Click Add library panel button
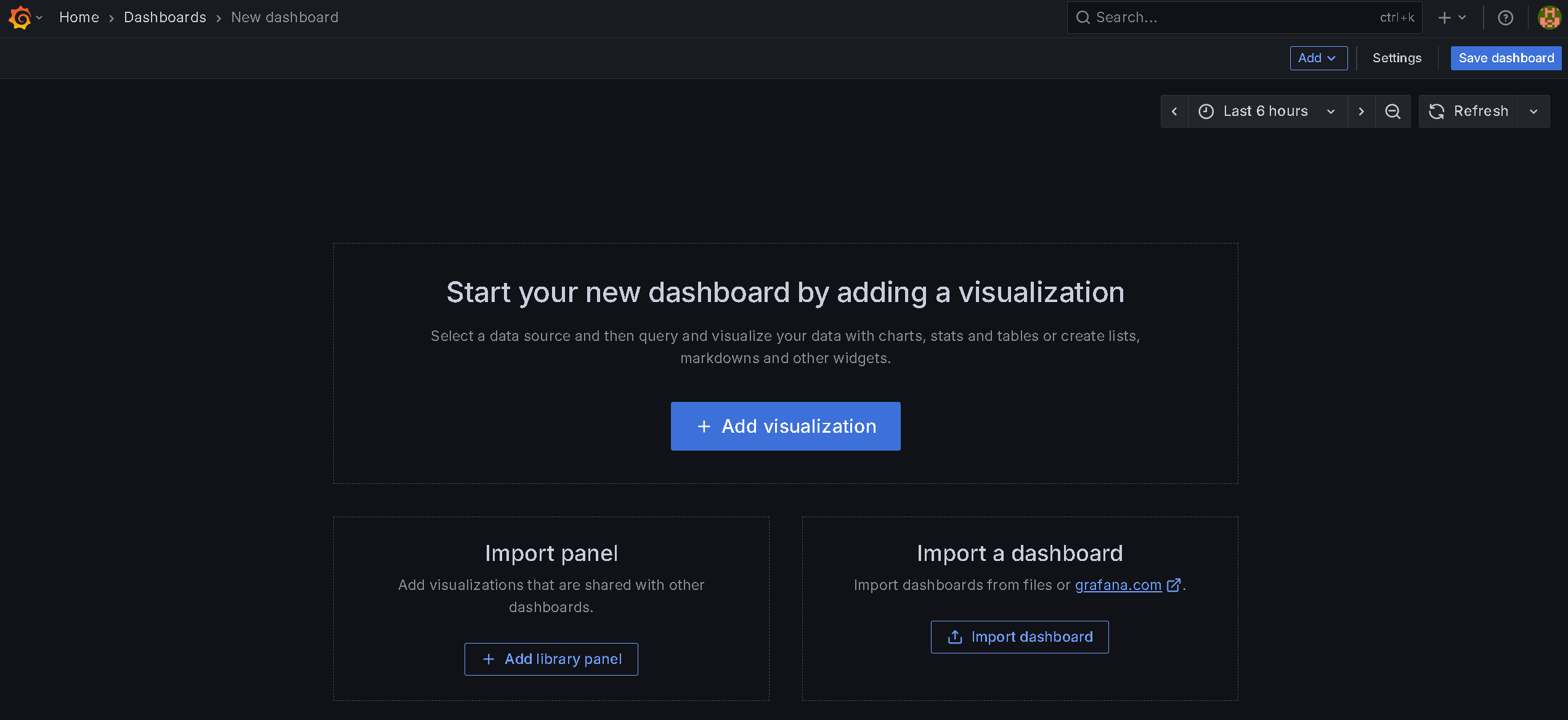The width and height of the screenshot is (1568, 720). click(551, 659)
